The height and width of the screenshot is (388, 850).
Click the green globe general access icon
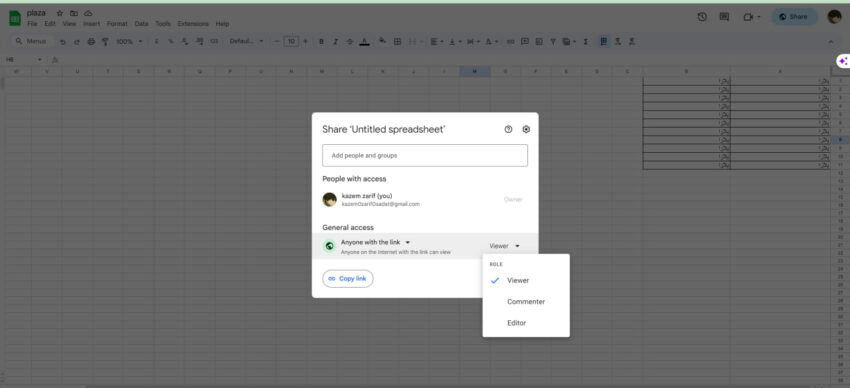[x=329, y=246]
